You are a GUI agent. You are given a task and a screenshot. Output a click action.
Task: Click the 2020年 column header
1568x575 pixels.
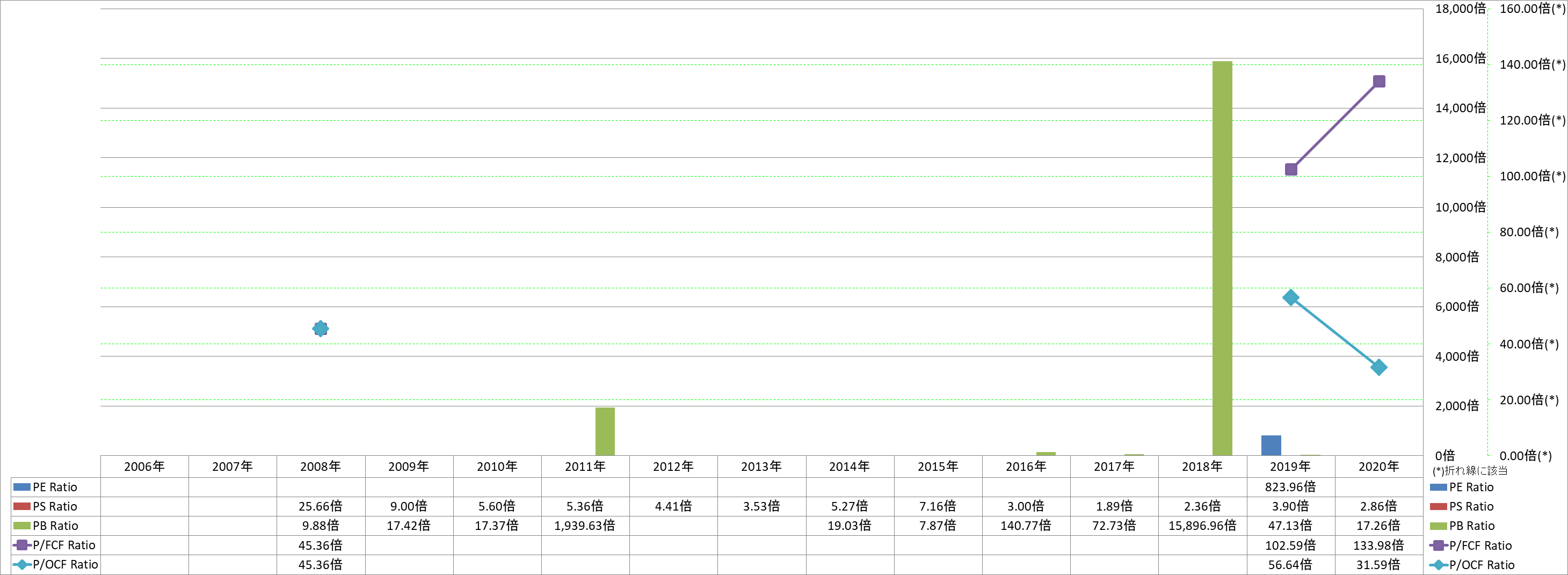point(1378,466)
